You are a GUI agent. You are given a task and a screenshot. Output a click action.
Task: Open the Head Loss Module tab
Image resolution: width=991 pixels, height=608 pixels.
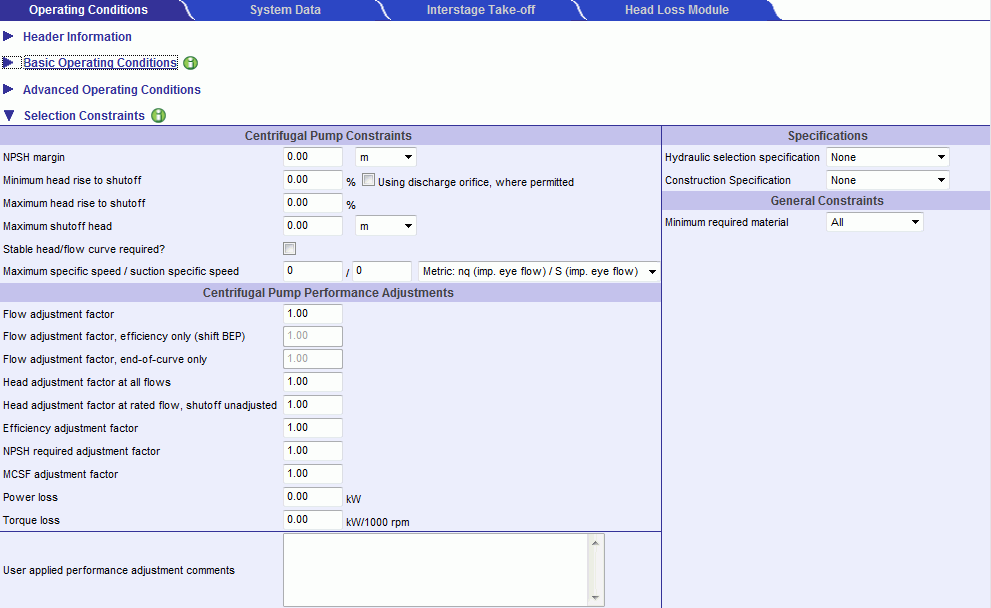[x=676, y=10]
